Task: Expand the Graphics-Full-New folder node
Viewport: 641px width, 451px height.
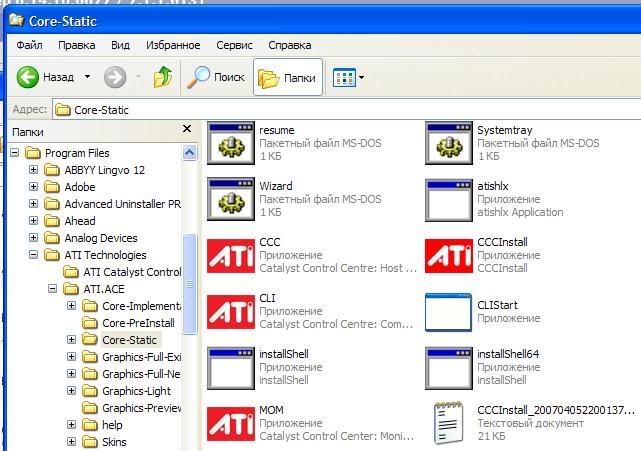Action: 71,373
